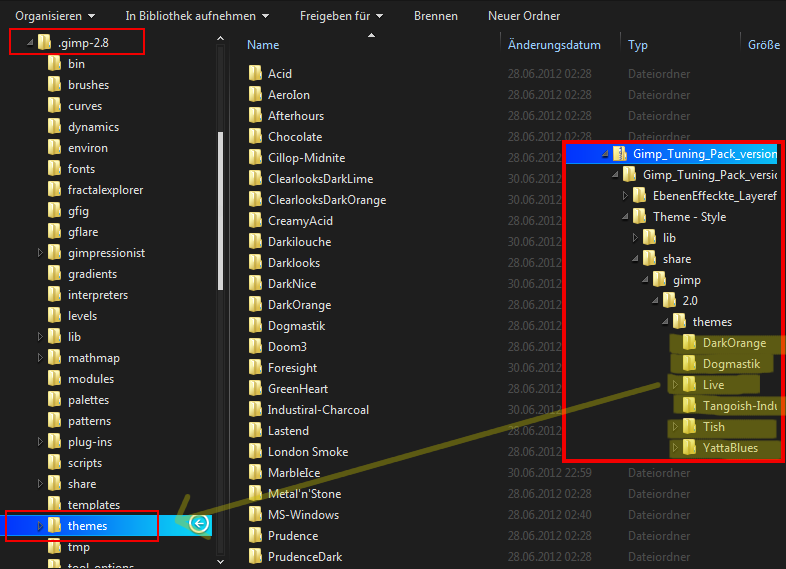Click the Chocolate folder icon

point(255,137)
